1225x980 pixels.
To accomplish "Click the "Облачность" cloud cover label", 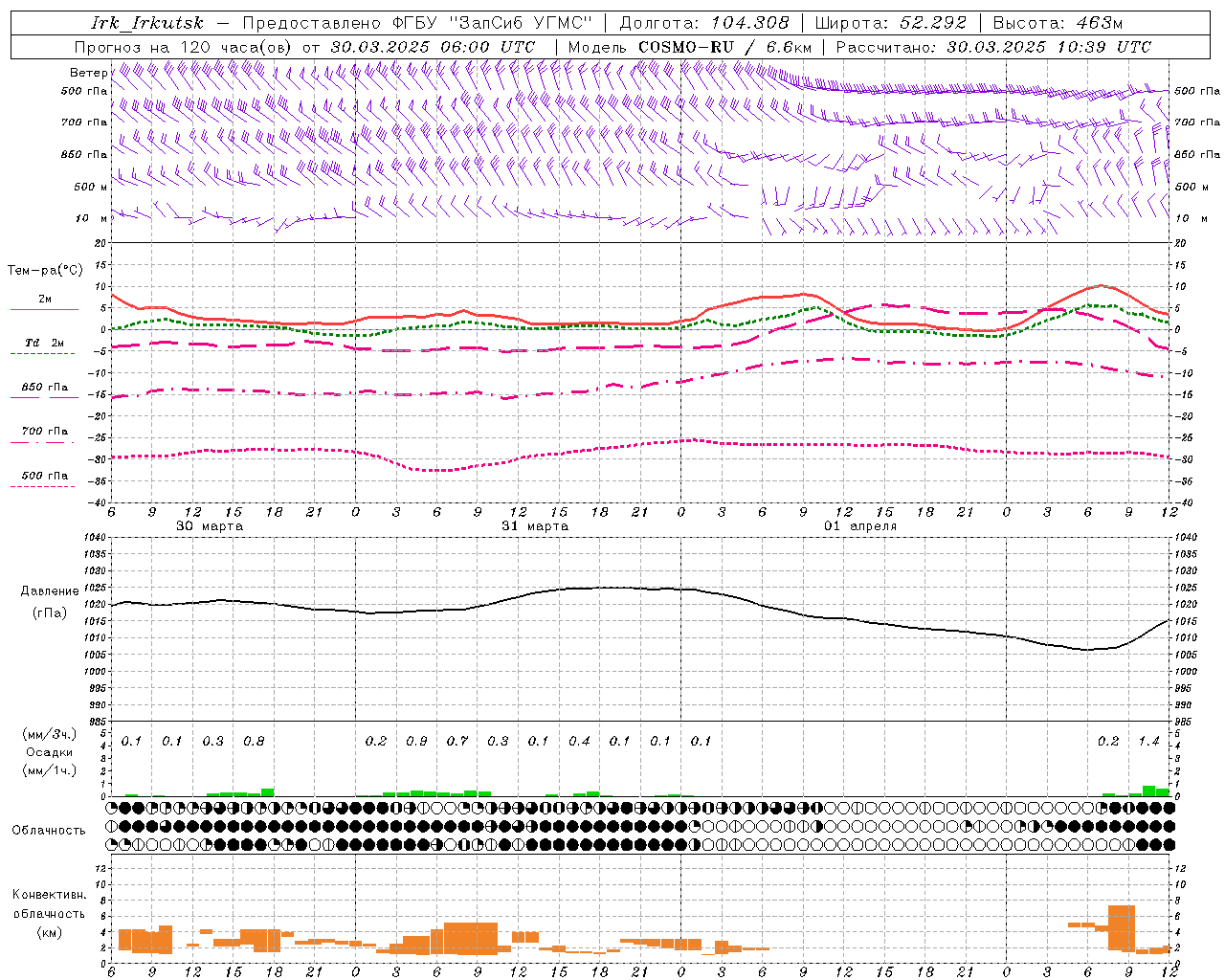I will point(49,830).
